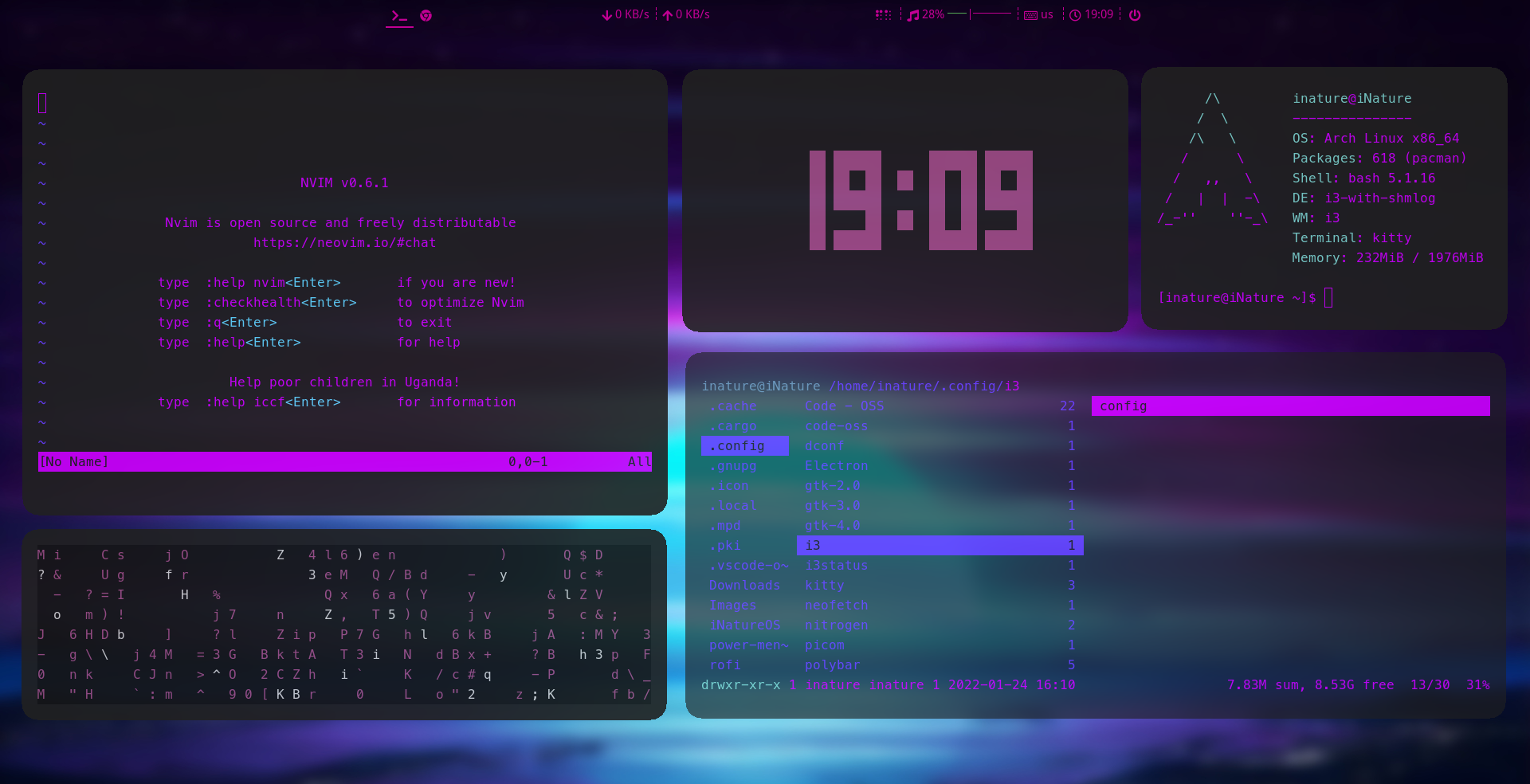Click the ':help iccf<Enter>' command text
This screenshot has height=784, width=1530.
point(273,402)
